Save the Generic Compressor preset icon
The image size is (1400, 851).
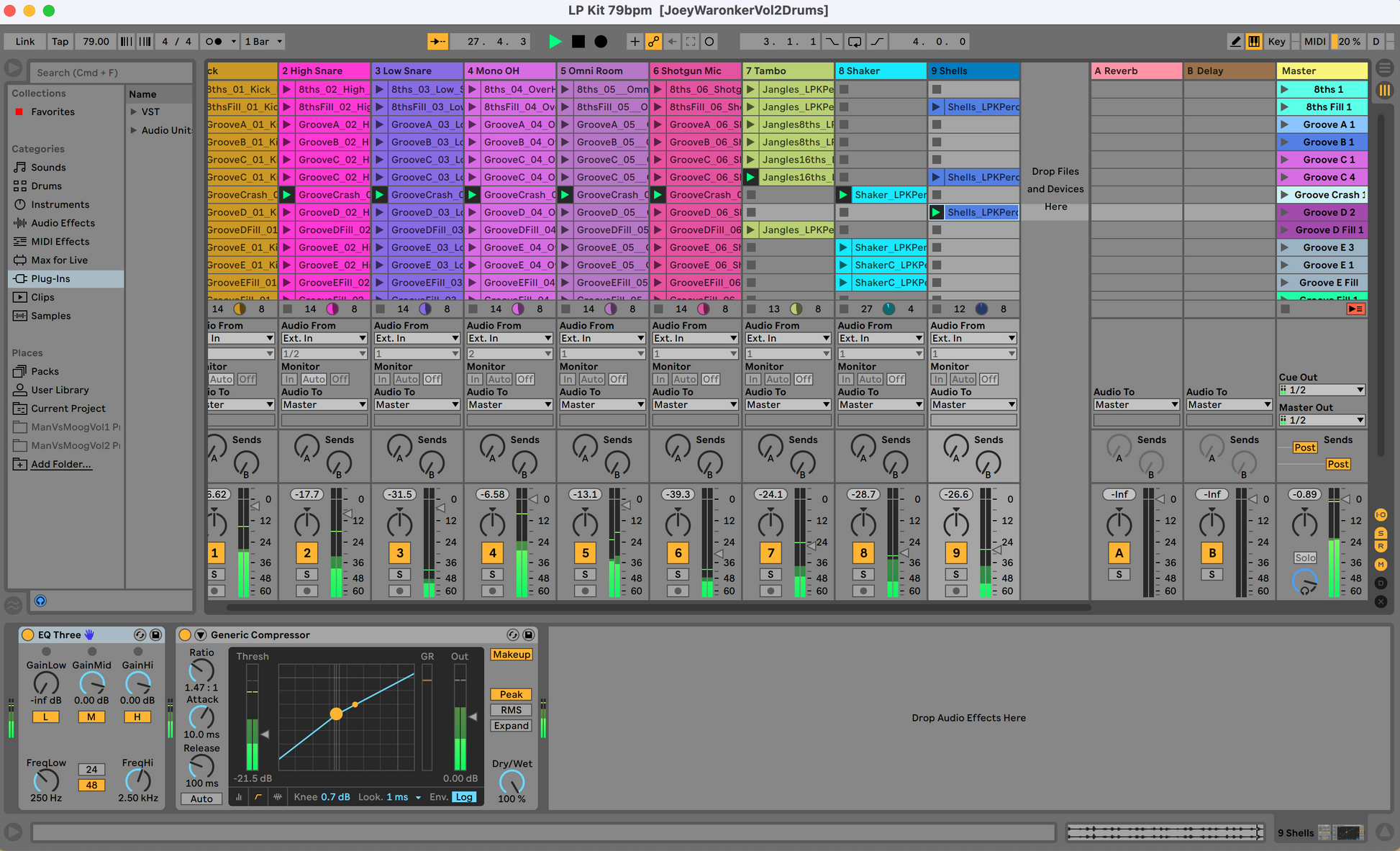tap(529, 634)
